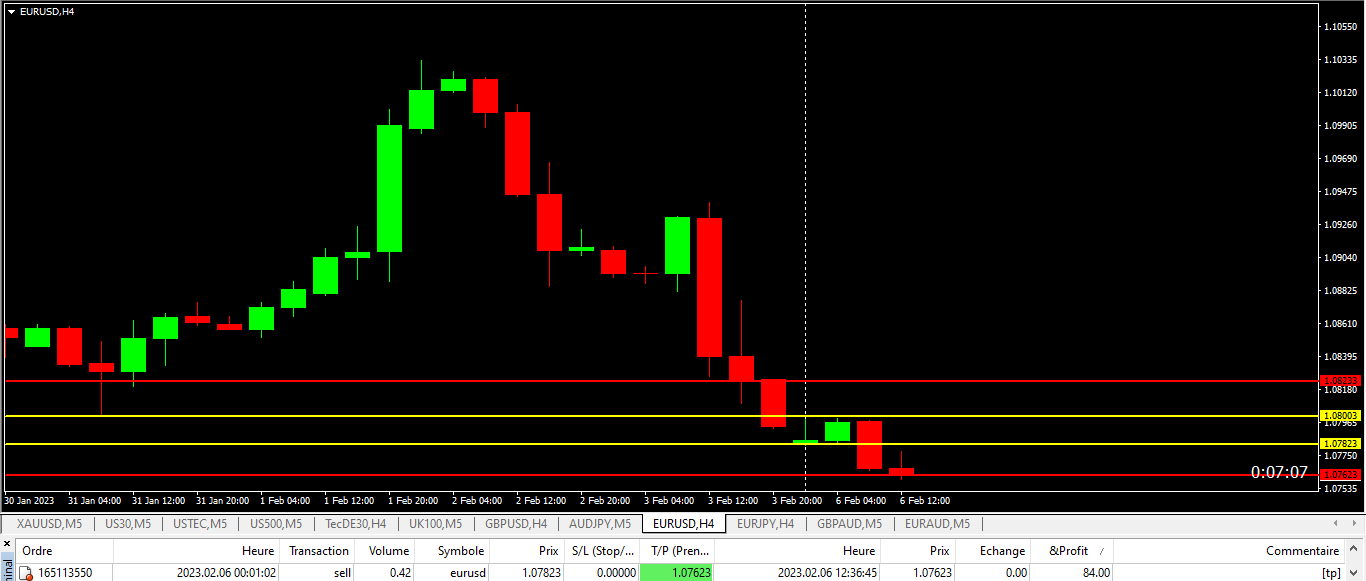This screenshot has height=581, width=1366.
Task: Click the 'sell' transaction cell
Action: [342, 573]
